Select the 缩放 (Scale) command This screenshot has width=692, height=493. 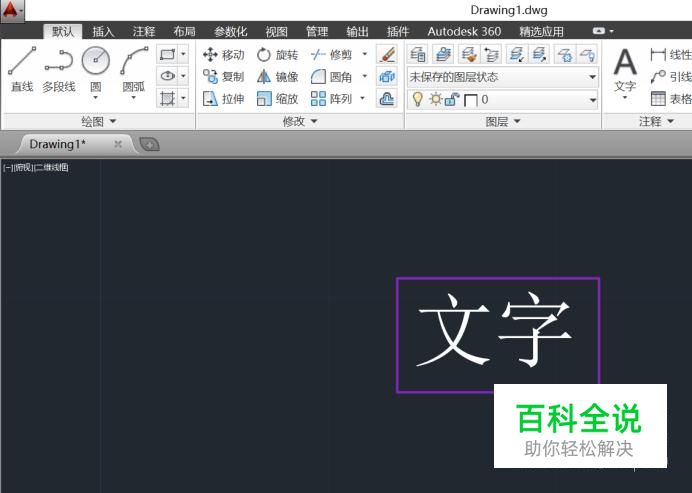click(x=278, y=98)
